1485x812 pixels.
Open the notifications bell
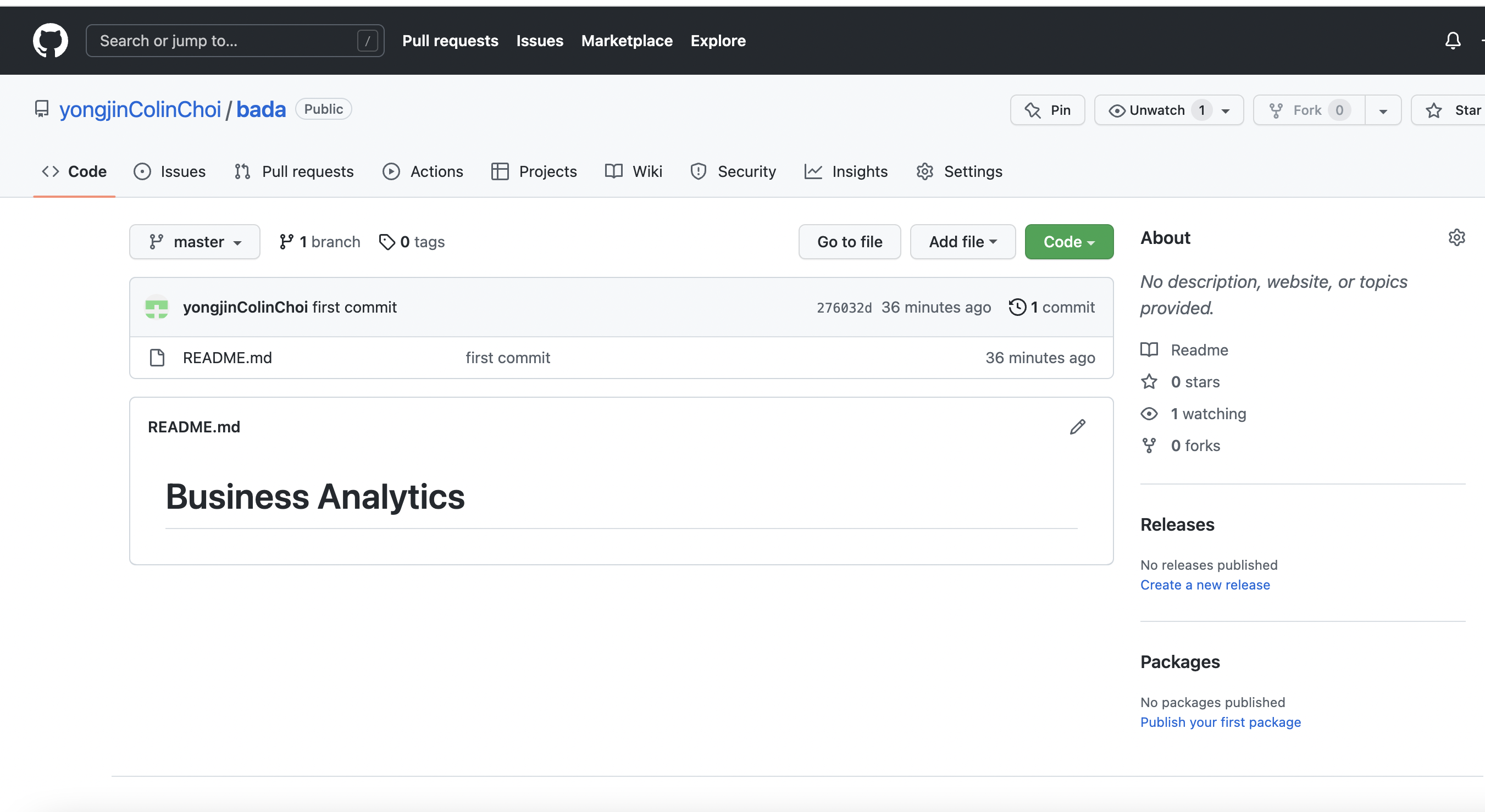pos(1452,40)
